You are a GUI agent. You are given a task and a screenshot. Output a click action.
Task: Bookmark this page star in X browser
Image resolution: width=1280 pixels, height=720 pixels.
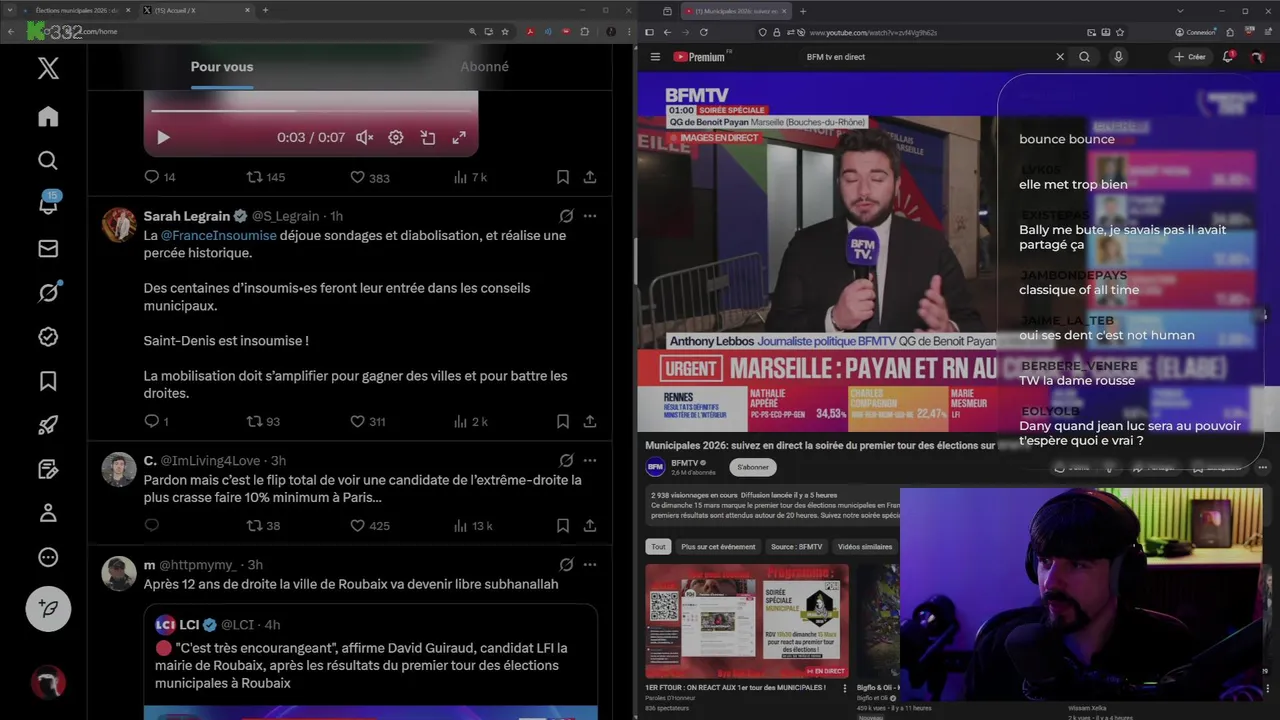click(x=505, y=31)
